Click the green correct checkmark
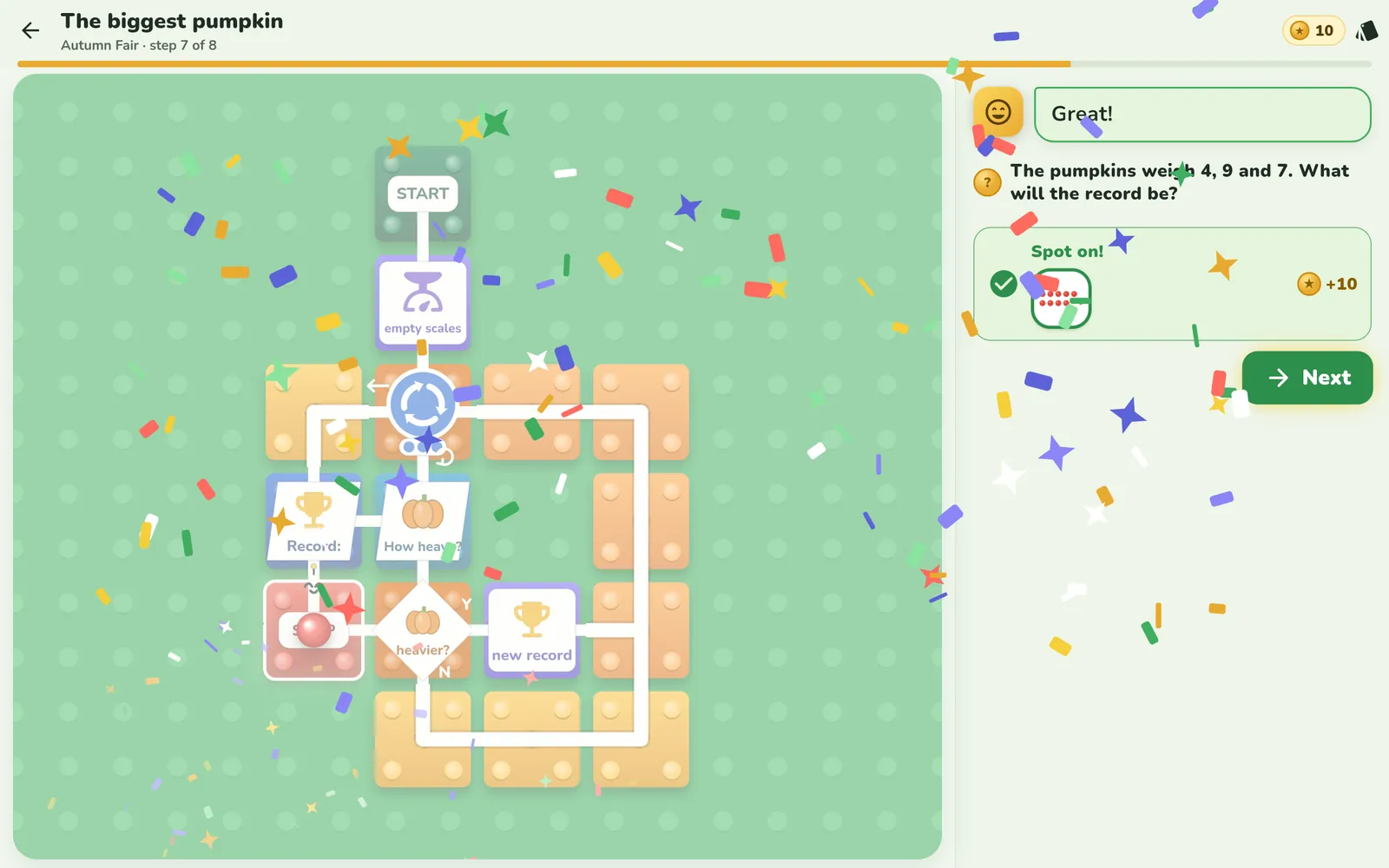 1004,283
